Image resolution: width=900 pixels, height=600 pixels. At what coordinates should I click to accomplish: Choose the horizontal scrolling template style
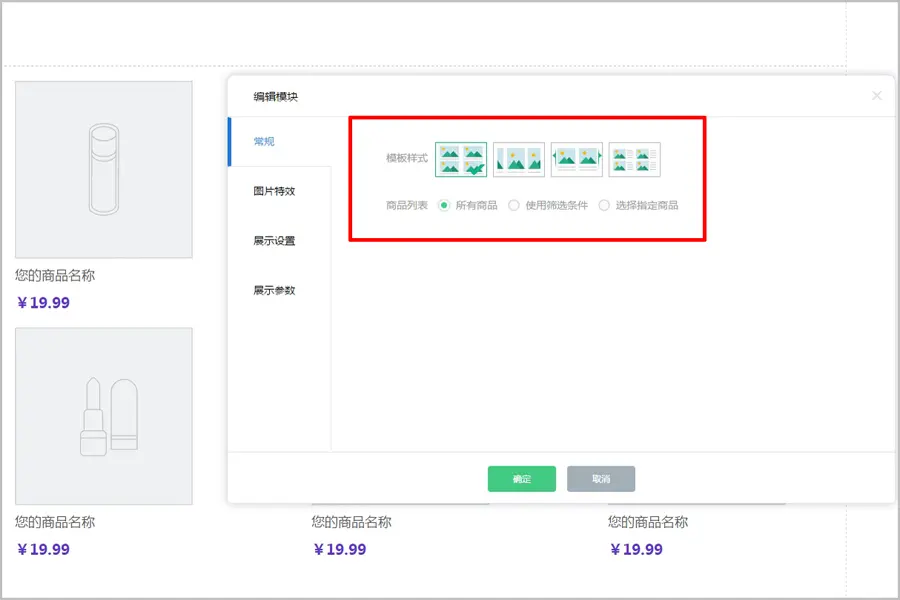tap(519, 160)
